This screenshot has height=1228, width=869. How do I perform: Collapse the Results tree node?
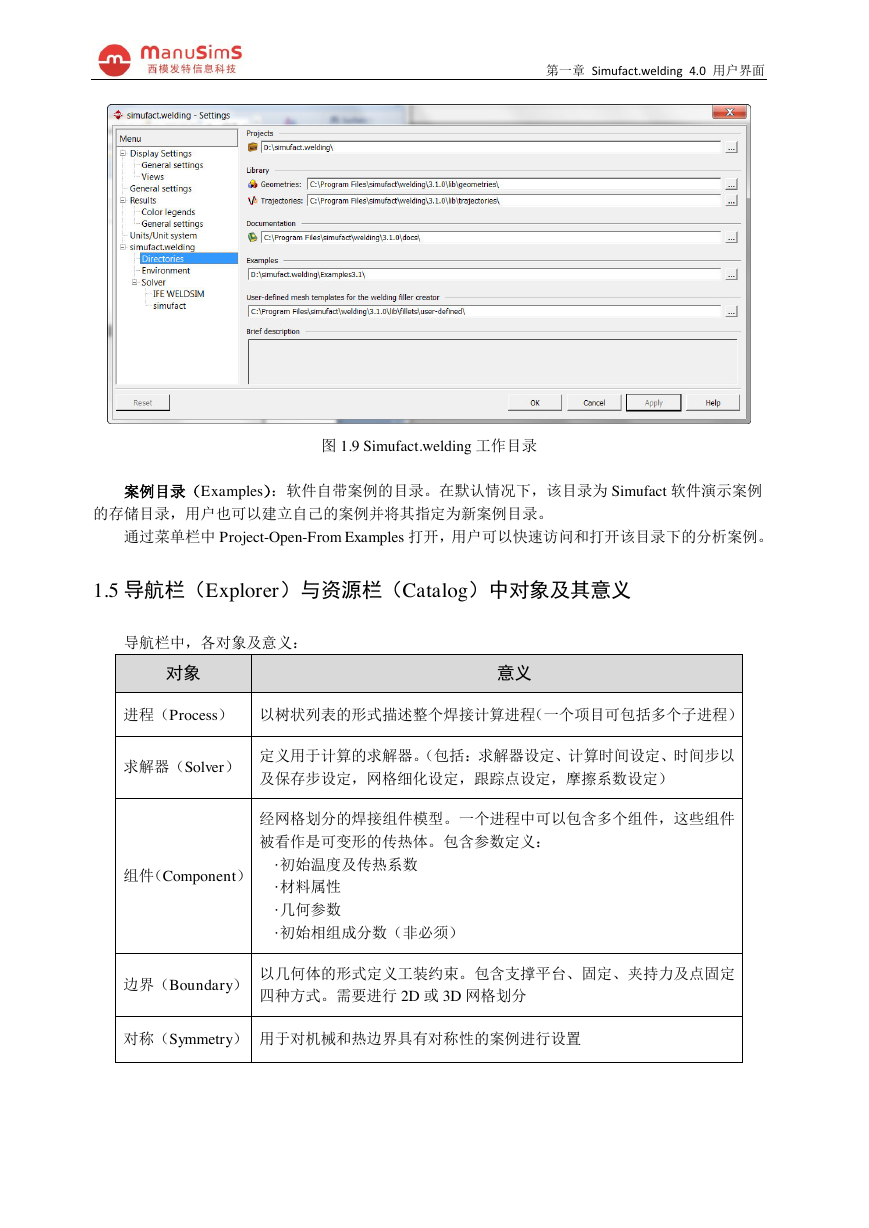pos(123,200)
